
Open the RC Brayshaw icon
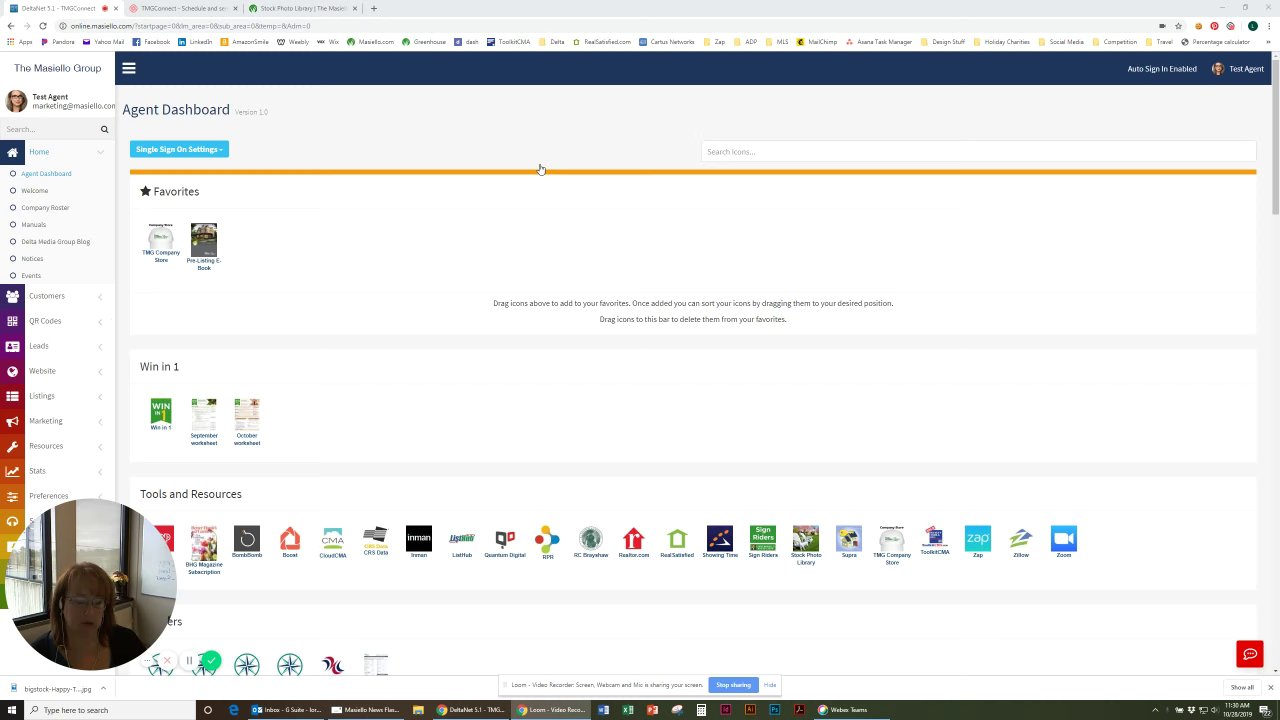click(591, 542)
